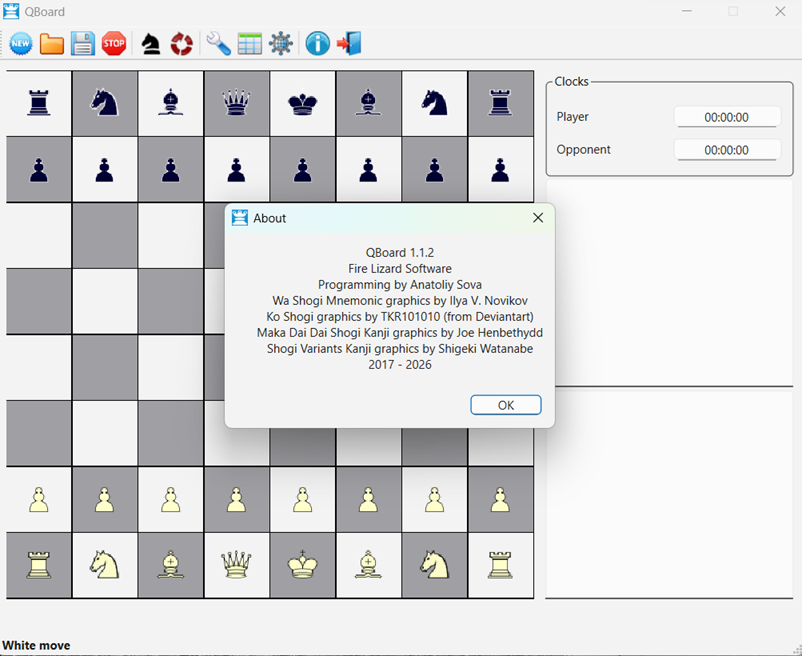This screenshot has height=656, width=802.
Task: Click the 'Fire Lizard Software' text
Action: [x=399, y=268]
